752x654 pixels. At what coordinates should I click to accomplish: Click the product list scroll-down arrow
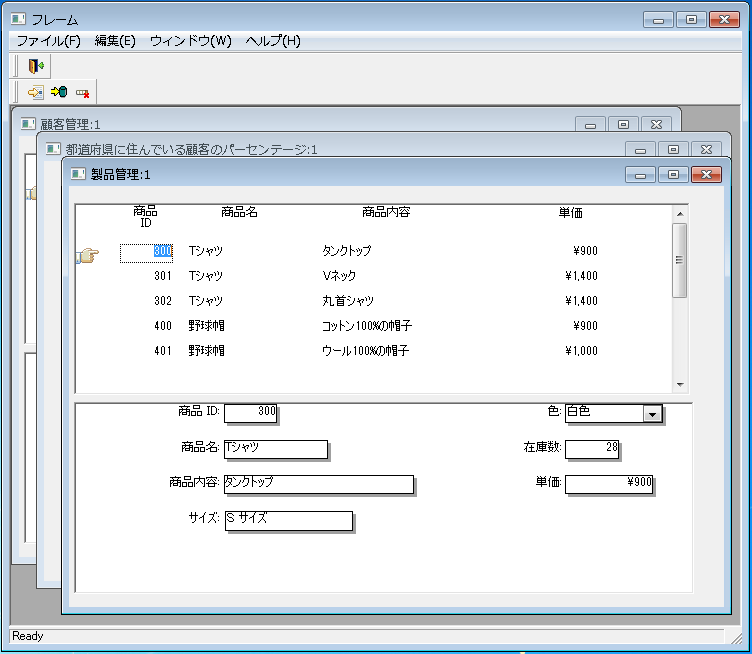[680, 385]
